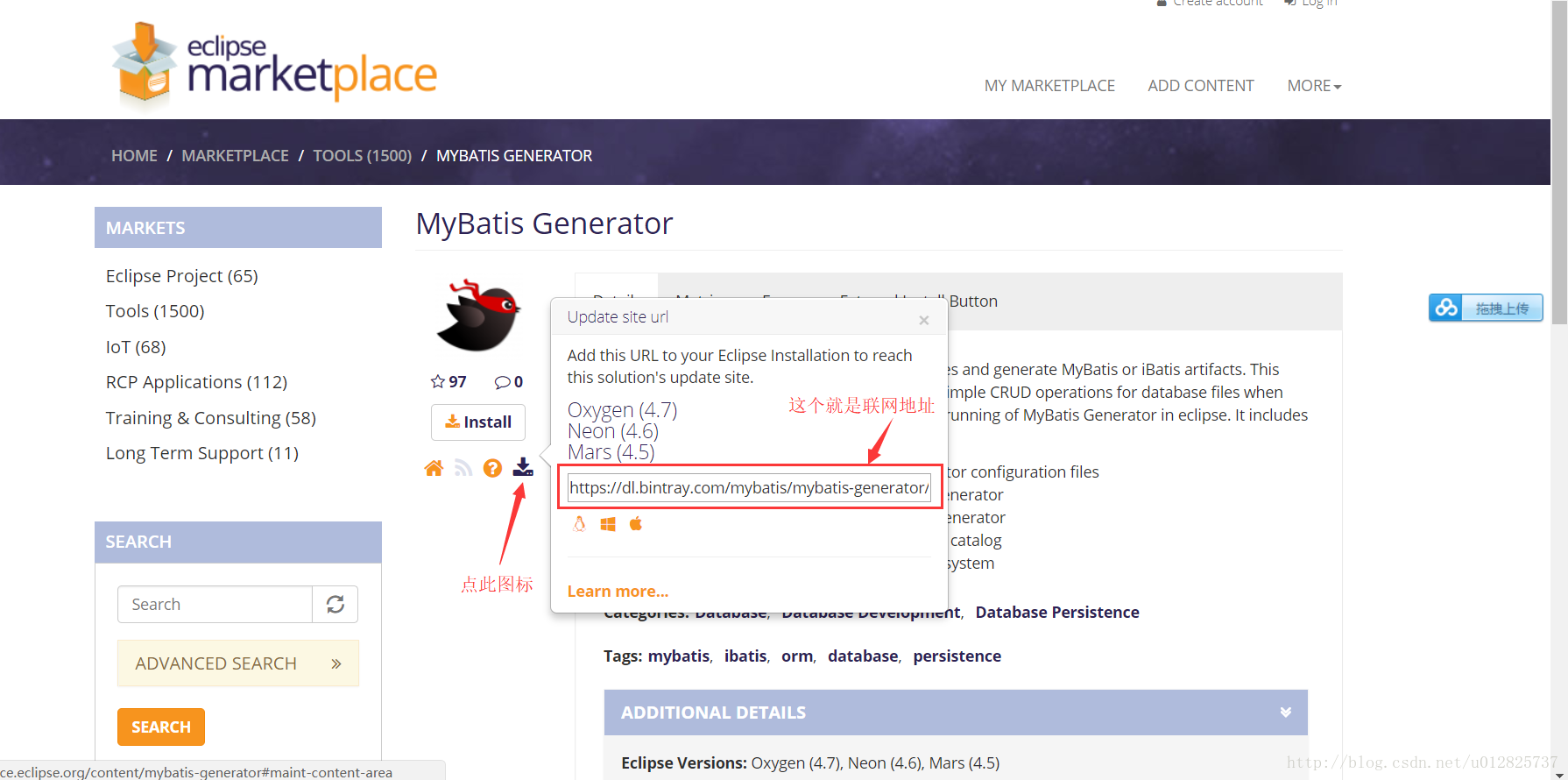Click the persistence tag
The width and height of the screenshot is (1568, 780).
(x=957, y=656)
